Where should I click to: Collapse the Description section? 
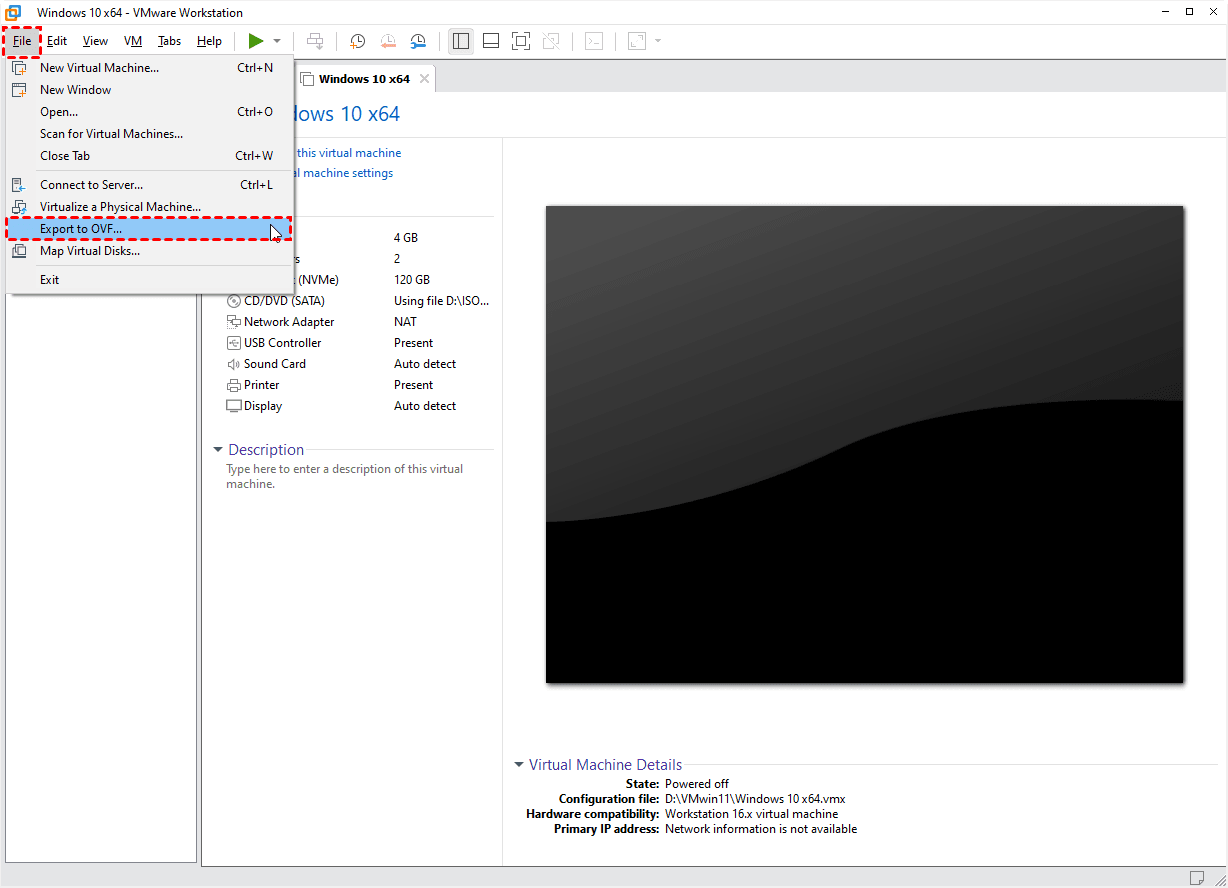tap(218, 450)
